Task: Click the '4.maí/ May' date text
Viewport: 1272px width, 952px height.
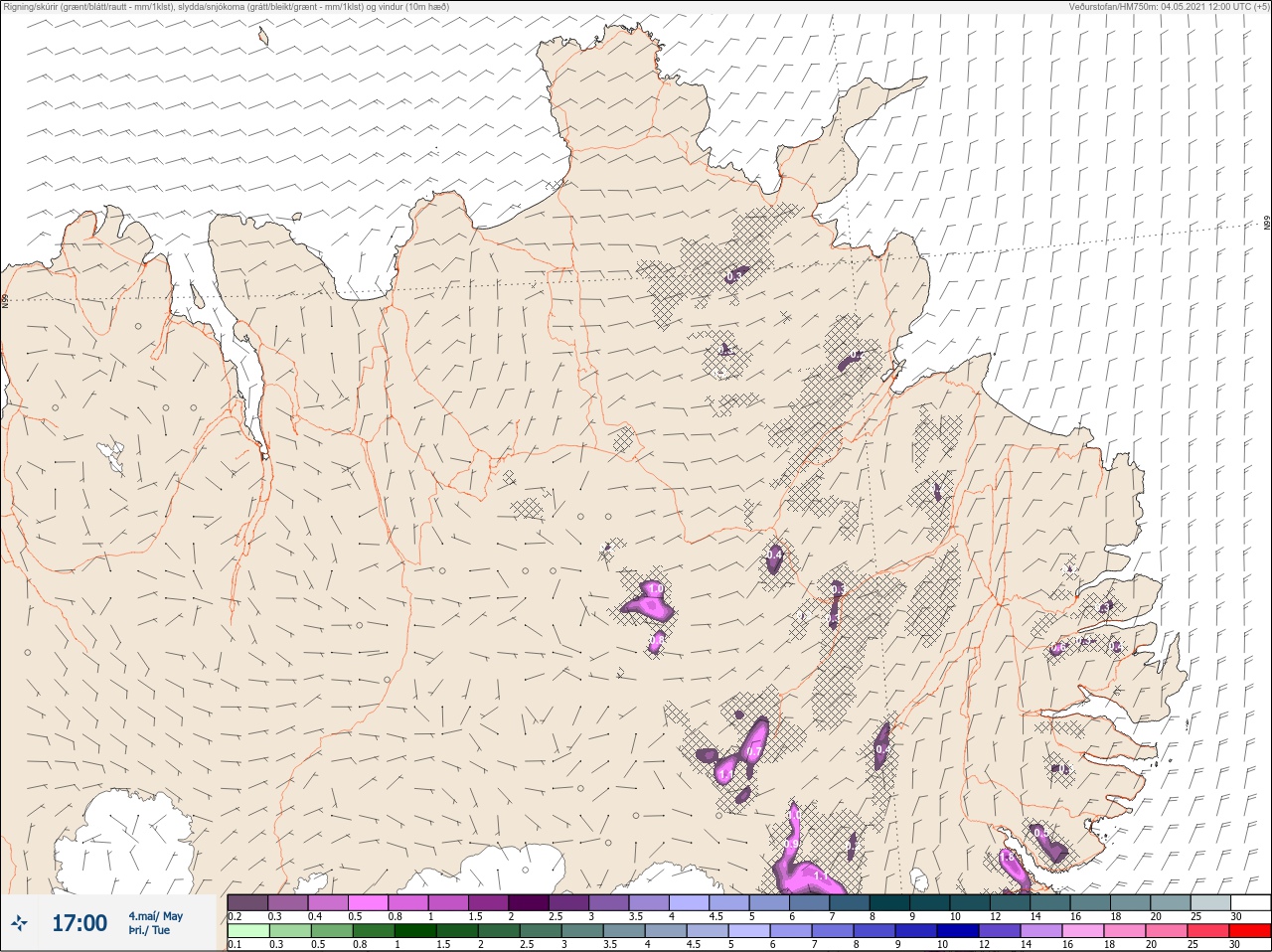Action: 155,916
